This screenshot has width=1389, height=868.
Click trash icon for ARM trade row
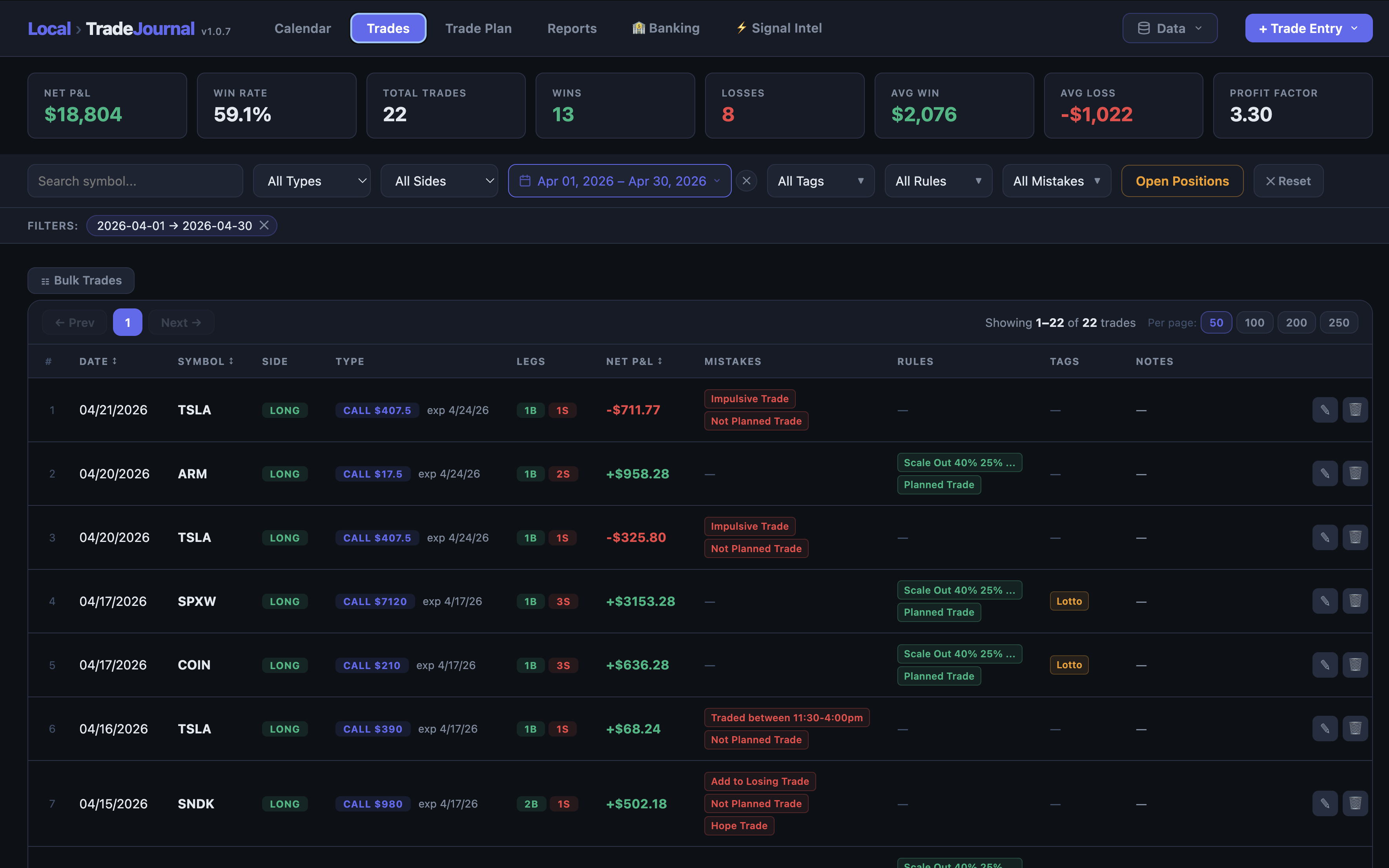point(1354,474)
